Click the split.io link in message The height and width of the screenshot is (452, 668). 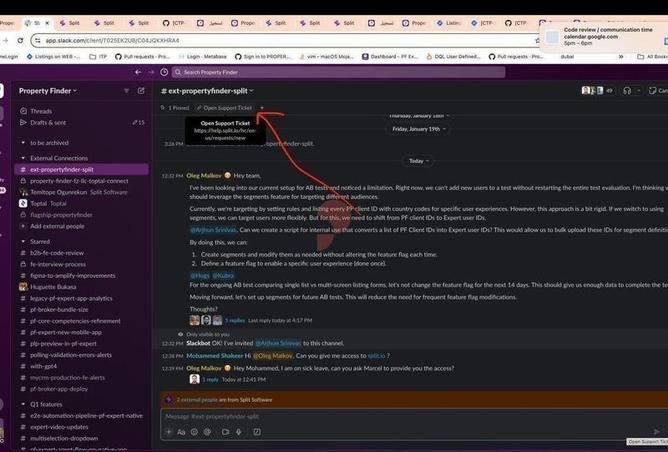click(376, 356)
